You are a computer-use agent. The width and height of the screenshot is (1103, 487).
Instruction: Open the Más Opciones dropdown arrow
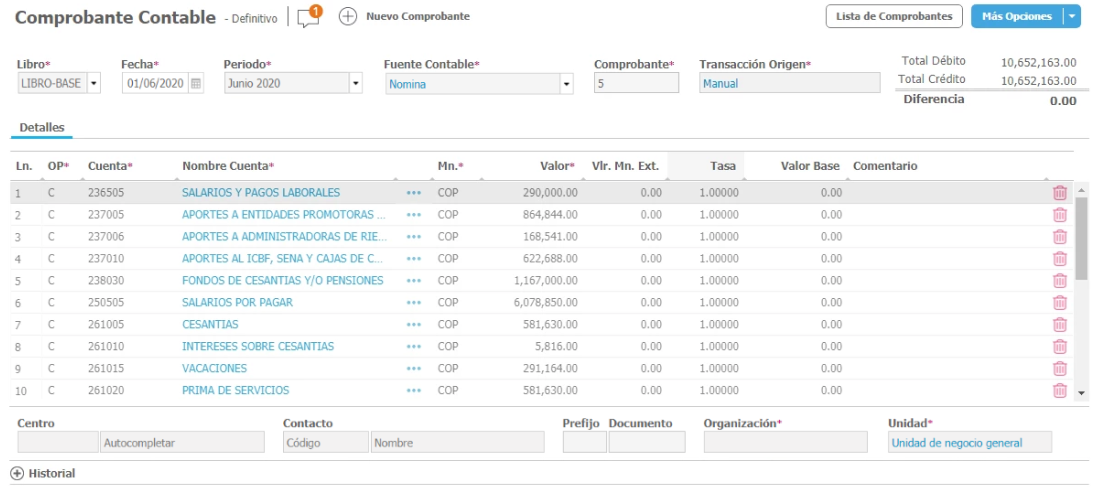[x=1072, y=17]
